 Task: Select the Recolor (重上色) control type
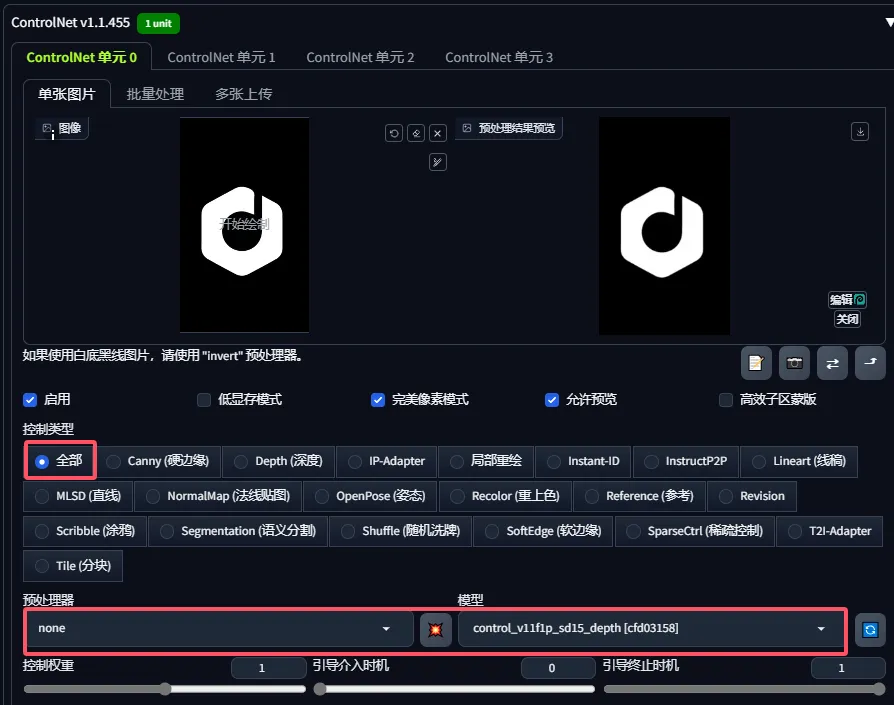pos(505,496)
